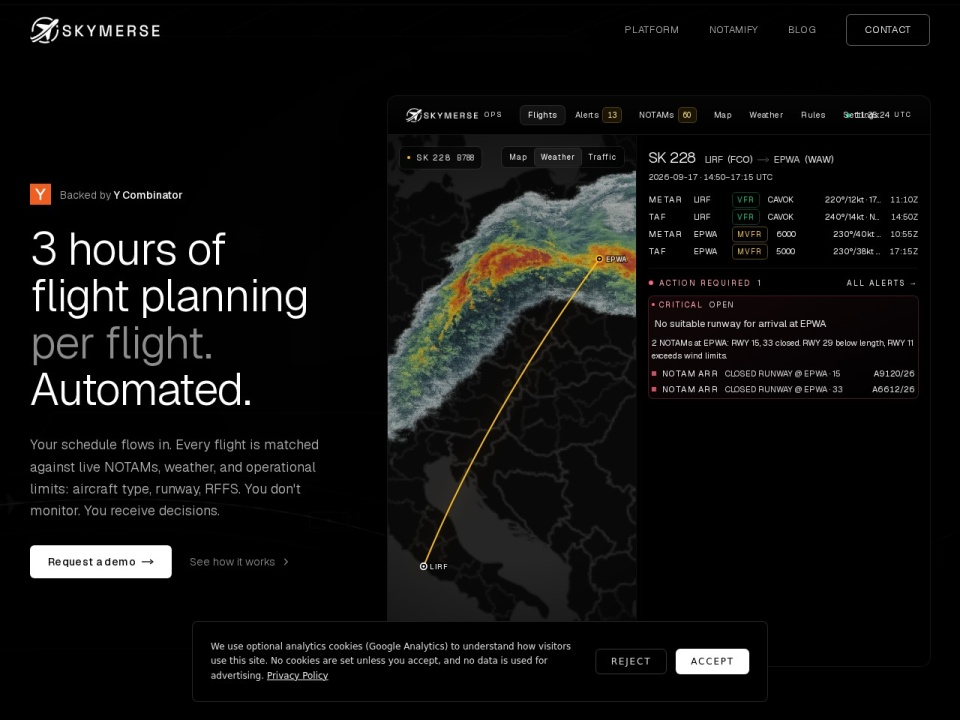960x720 pixels.
Task: Click the Y Combinator orange logo
Action: click(40, 195)
